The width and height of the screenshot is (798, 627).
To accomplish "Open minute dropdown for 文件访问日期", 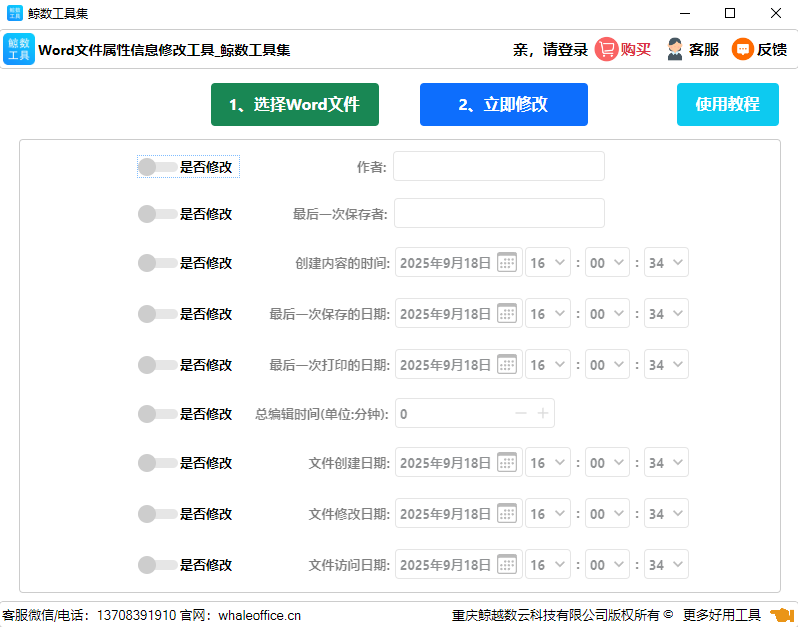I will [607, 564].
